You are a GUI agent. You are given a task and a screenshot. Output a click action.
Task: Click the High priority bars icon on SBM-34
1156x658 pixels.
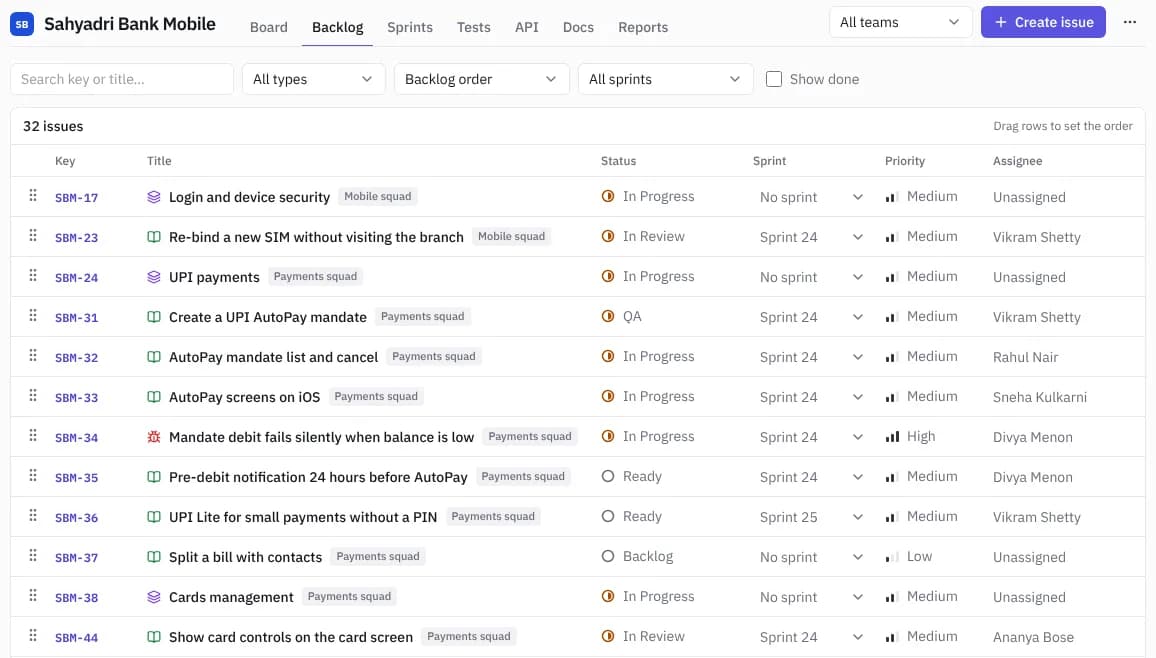tap(892, 437)
